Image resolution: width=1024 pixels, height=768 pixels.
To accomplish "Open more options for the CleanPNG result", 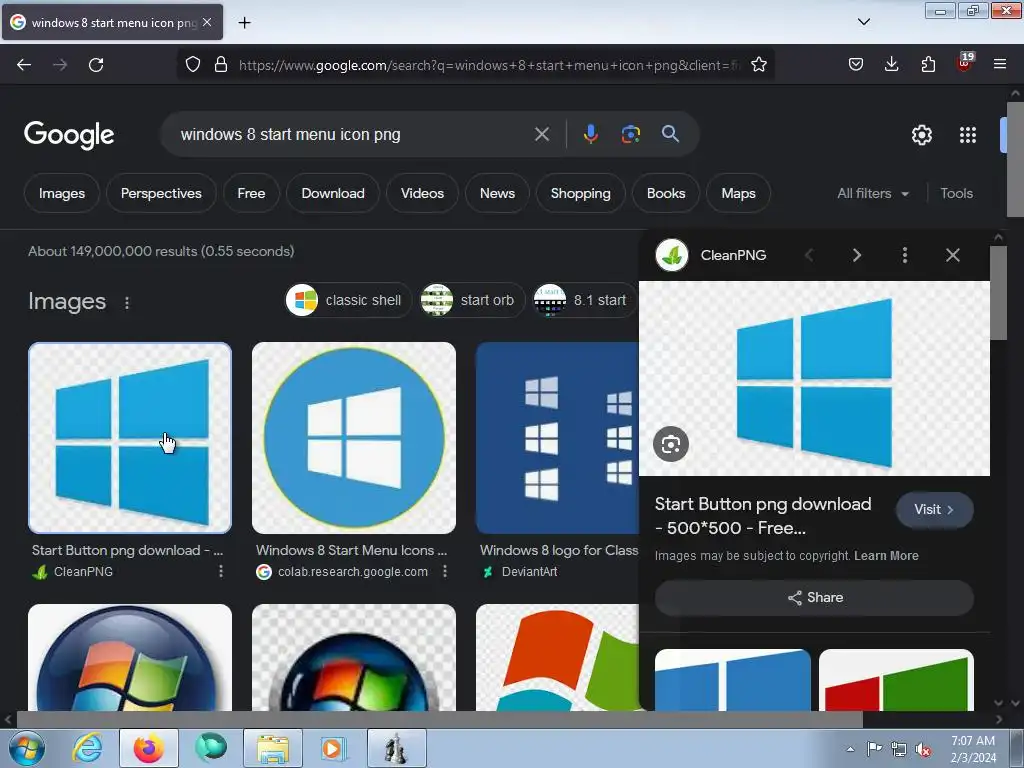I will (x=221, y=571).
